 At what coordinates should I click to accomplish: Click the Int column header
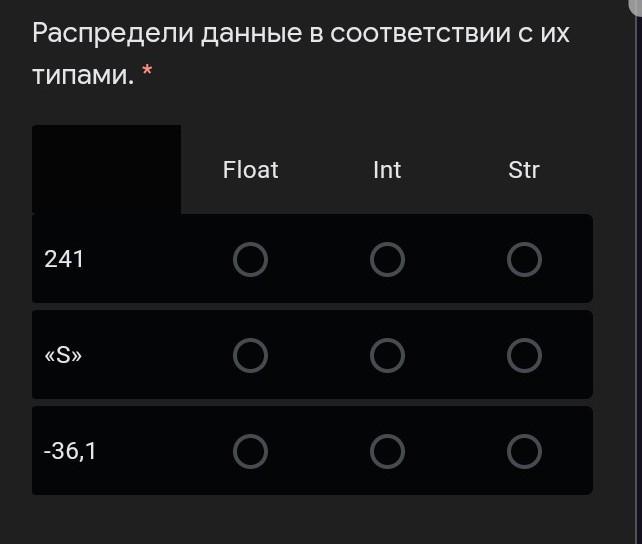point(387,170)
